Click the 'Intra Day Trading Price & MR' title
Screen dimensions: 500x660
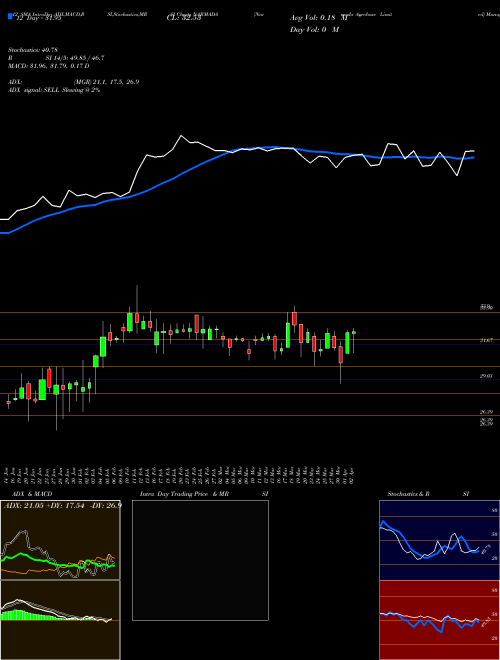click(x=184, y=494)
